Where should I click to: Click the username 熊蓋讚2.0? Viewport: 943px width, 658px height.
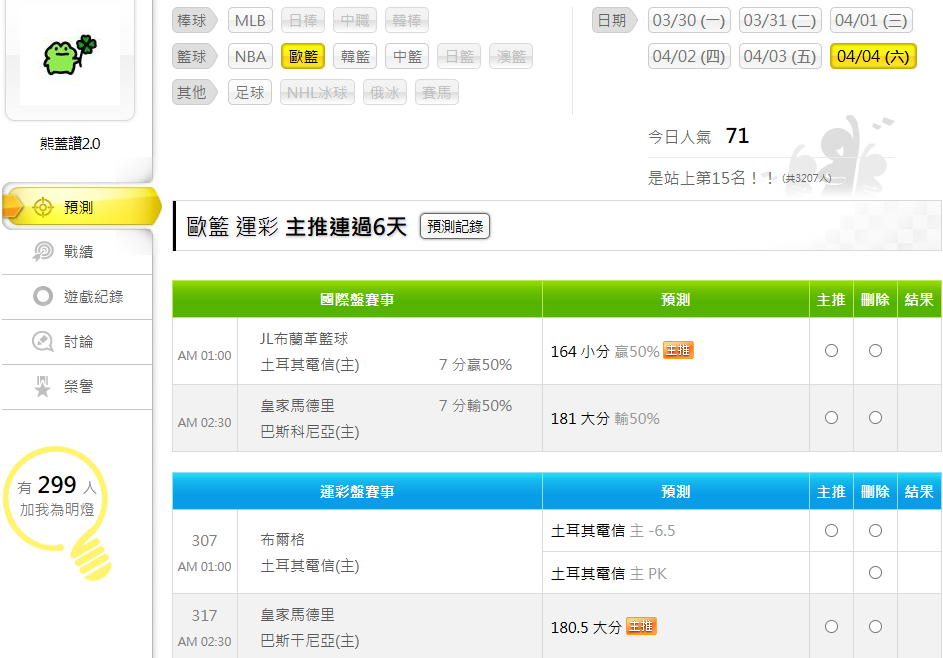pyautogui.click(x=70, y=144)
